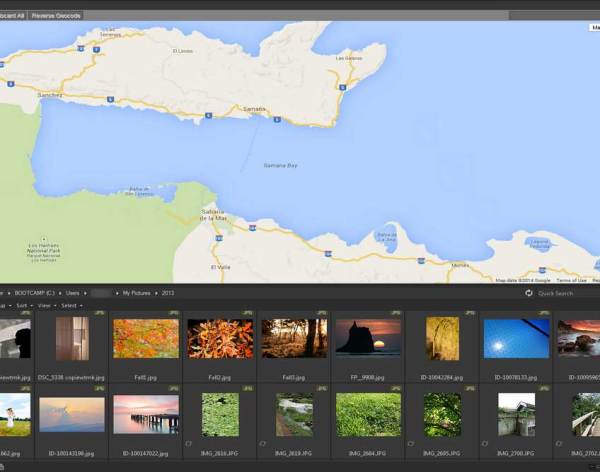The image size is (600, 472).
Task: Go to Users in the breadcrumb
Action: tap(72, 293)
